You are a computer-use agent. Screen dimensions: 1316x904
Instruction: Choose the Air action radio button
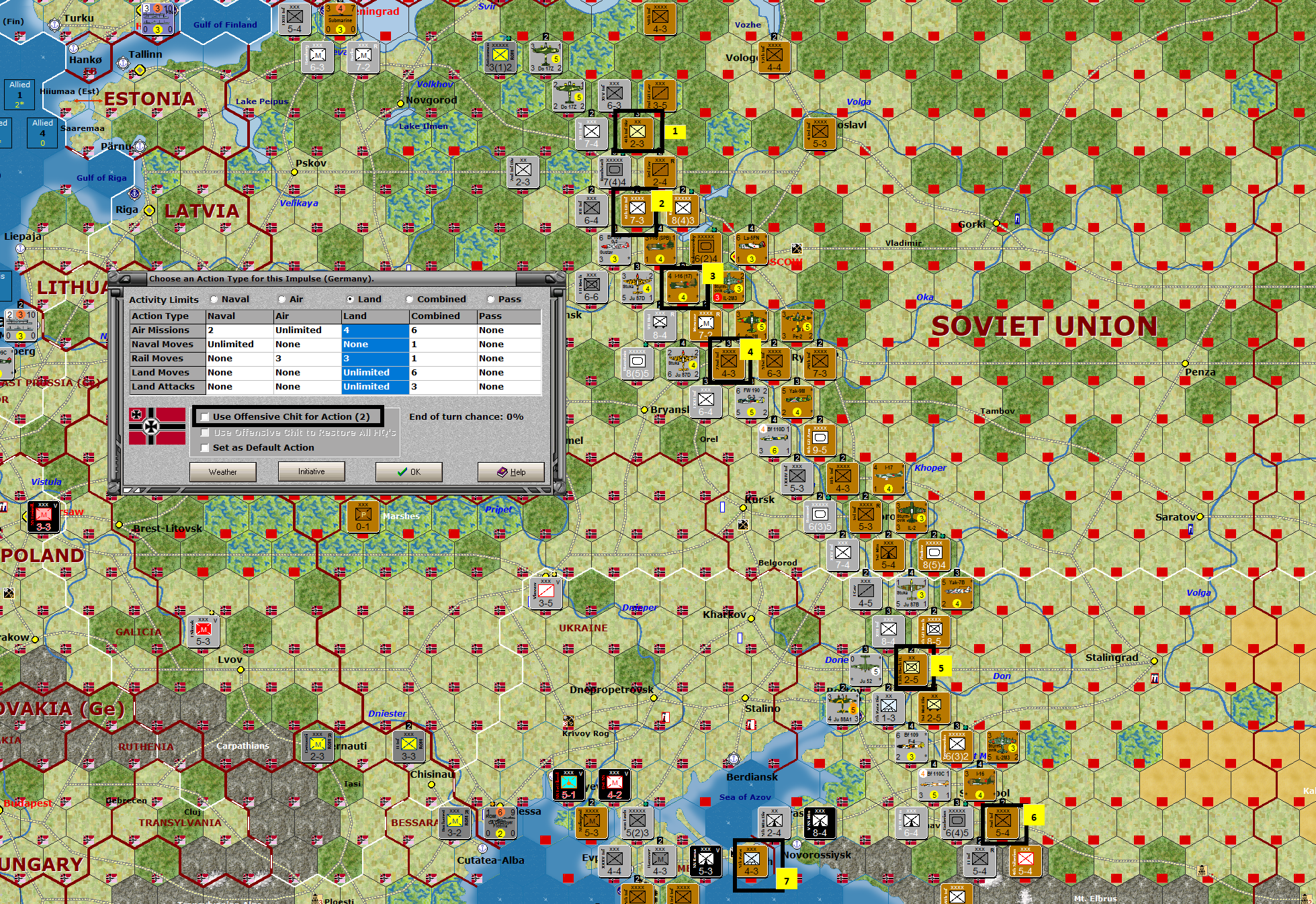[282, 300]
